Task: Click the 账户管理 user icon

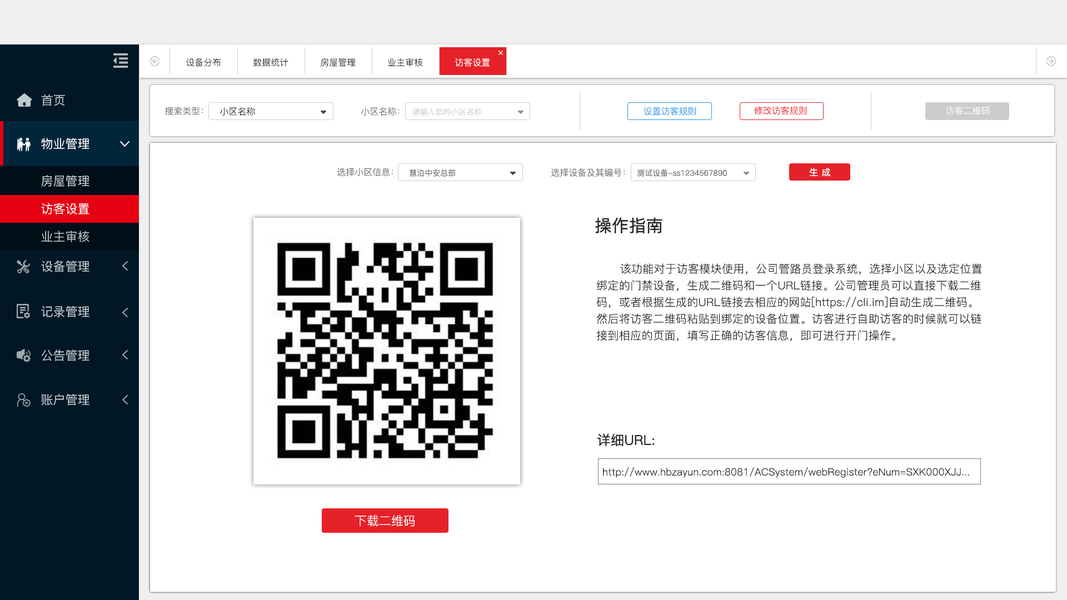Action: 24,400
